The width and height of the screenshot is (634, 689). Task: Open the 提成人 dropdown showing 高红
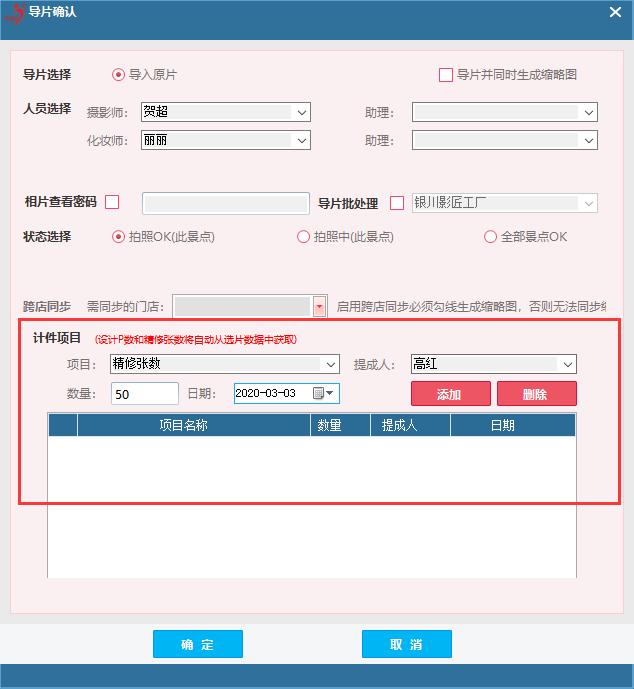[494, 364]
